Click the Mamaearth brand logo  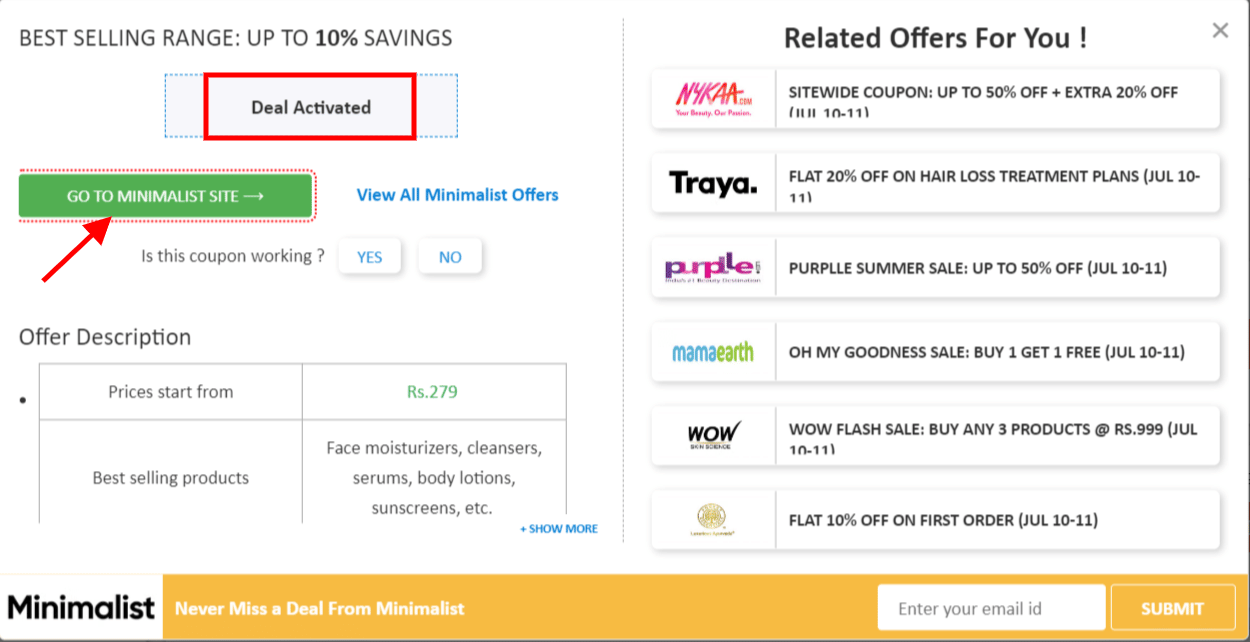[x=712, y=351]
